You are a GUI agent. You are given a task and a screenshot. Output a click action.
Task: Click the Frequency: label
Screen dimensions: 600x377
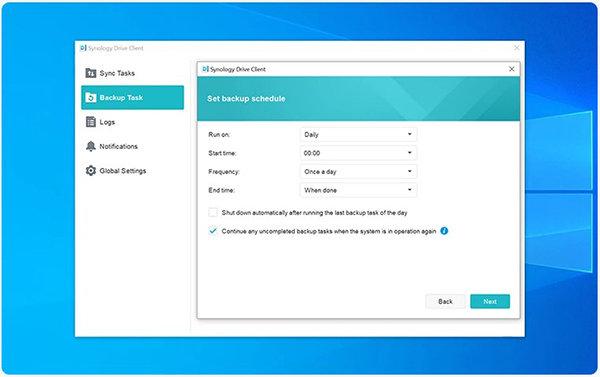[224, 171]
